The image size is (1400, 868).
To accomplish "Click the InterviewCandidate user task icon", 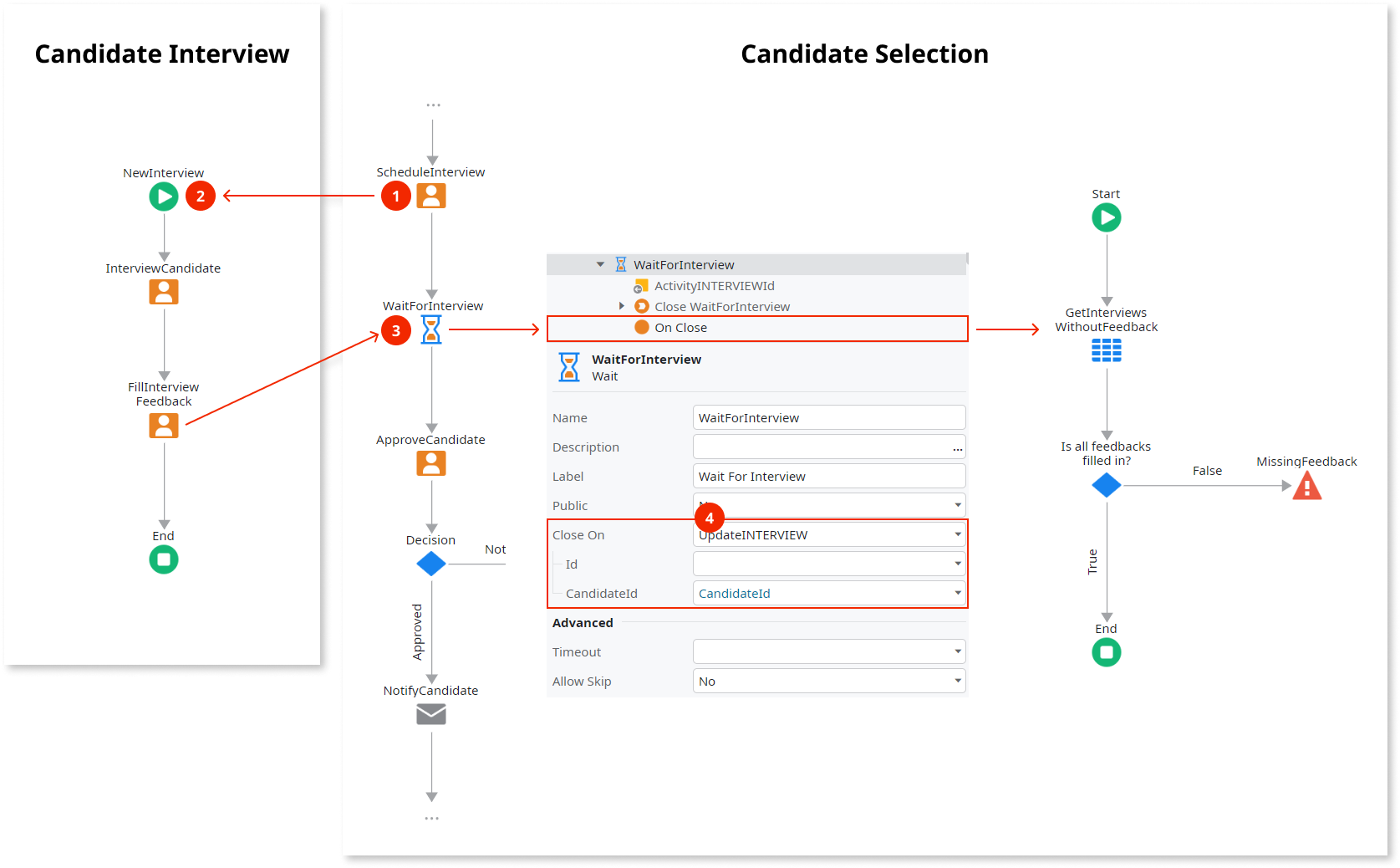I will pos(164,291).
